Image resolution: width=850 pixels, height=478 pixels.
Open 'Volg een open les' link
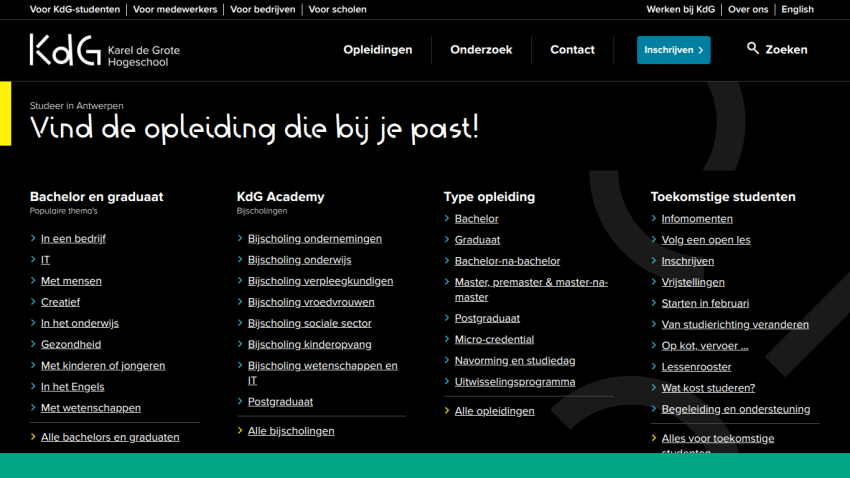(x=706, y=240)
